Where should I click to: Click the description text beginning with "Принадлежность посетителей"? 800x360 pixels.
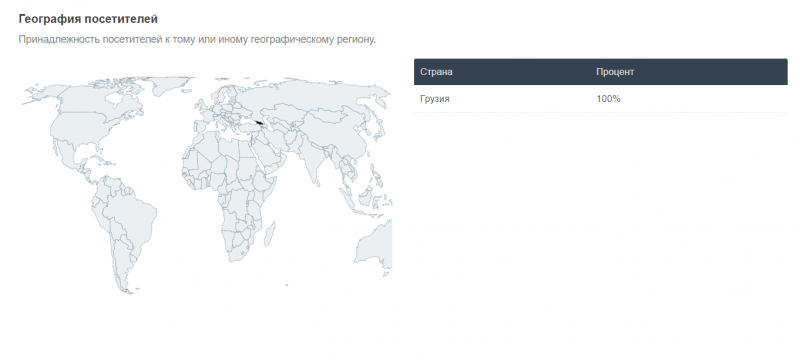click(197, 39)
